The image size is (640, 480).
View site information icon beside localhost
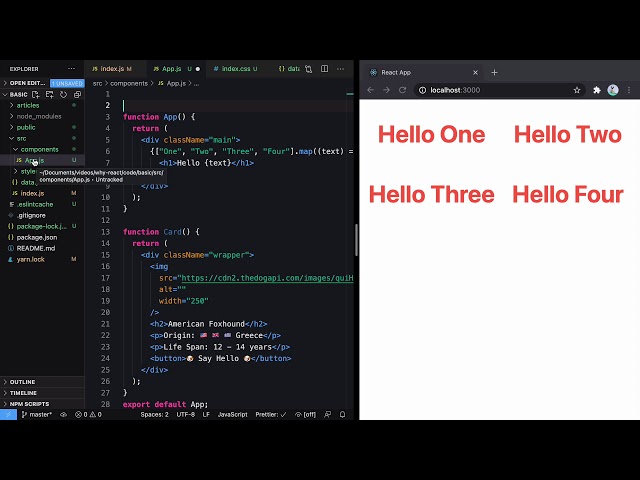pyautogui.click(x=422, y=90)
